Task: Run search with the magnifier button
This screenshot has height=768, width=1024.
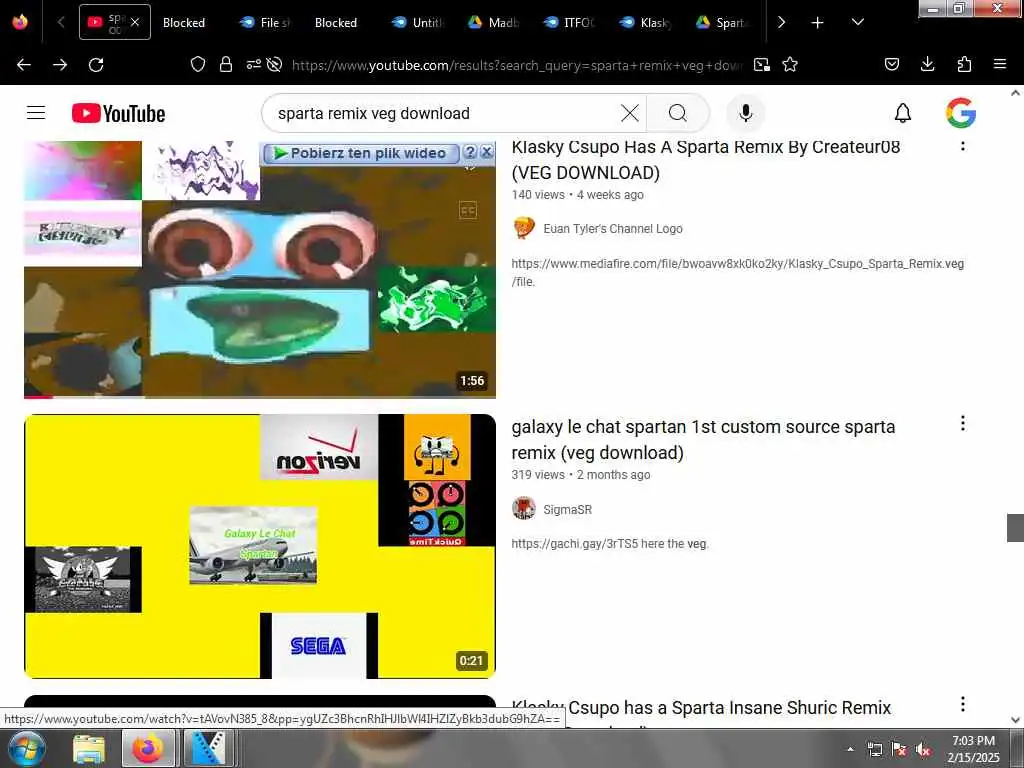Action: coord(678,113)
